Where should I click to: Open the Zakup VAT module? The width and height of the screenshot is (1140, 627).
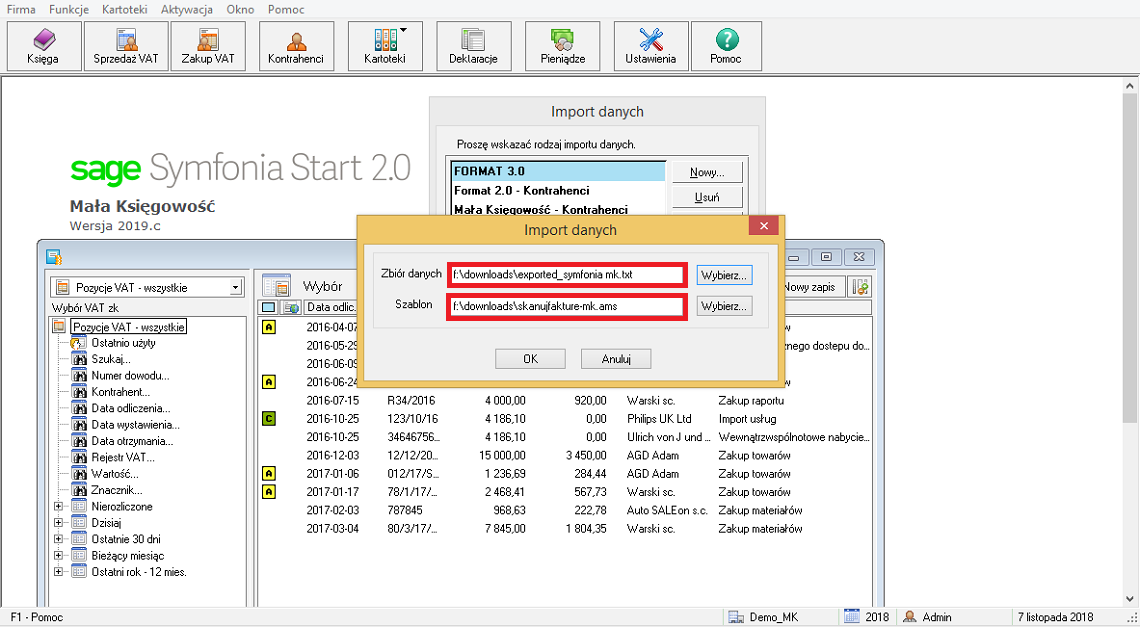click(208, 46)
